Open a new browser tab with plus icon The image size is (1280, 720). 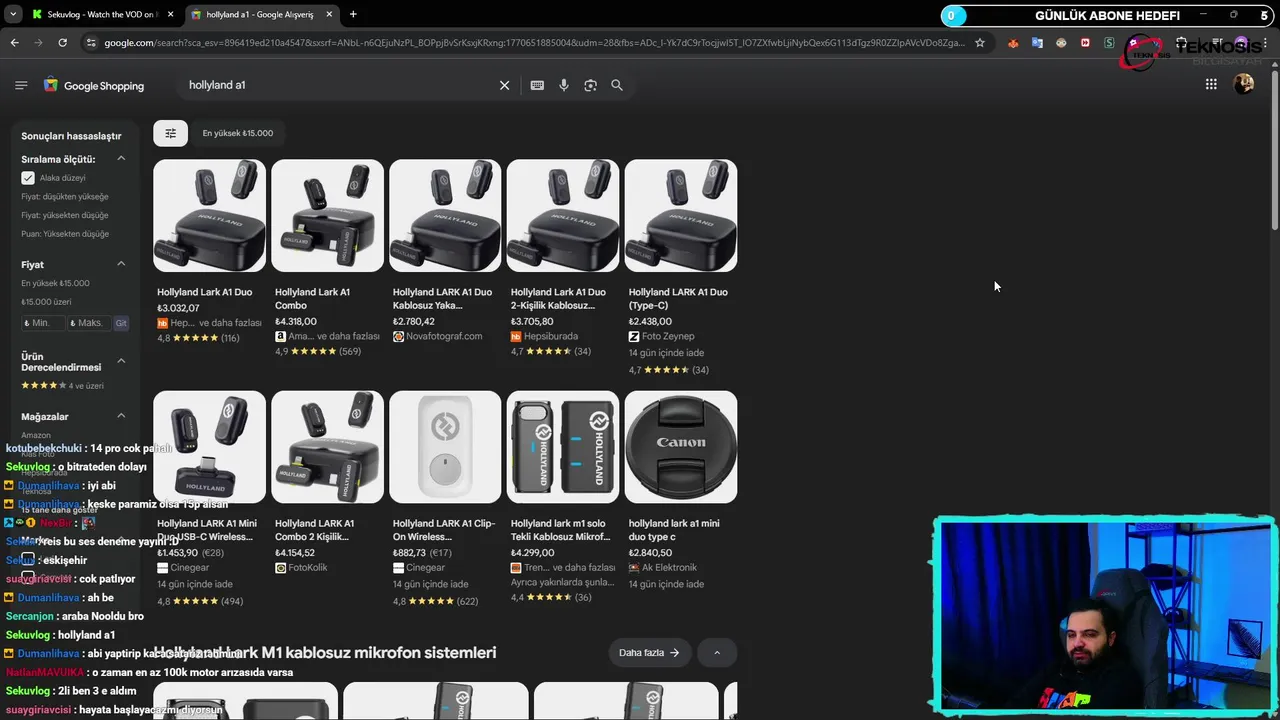point(353,14)
